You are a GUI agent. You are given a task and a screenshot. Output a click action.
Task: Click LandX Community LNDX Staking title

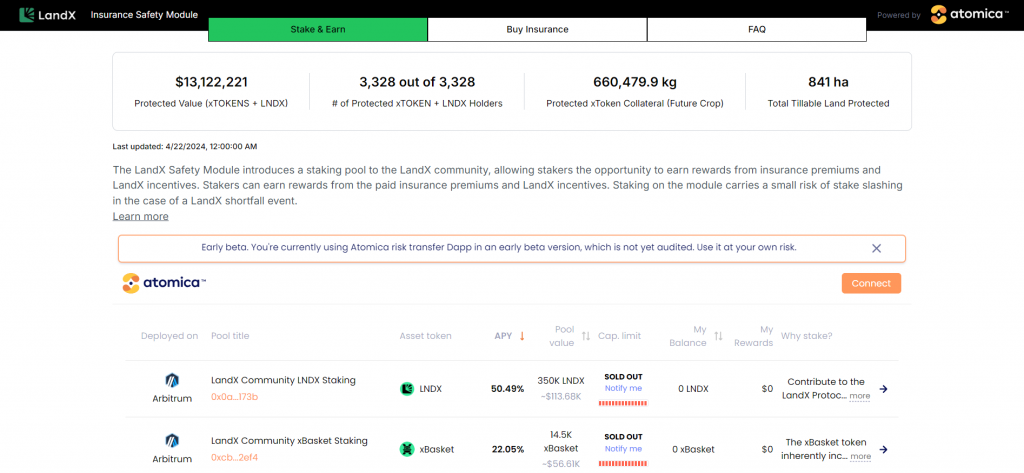[x=283, y=380]
